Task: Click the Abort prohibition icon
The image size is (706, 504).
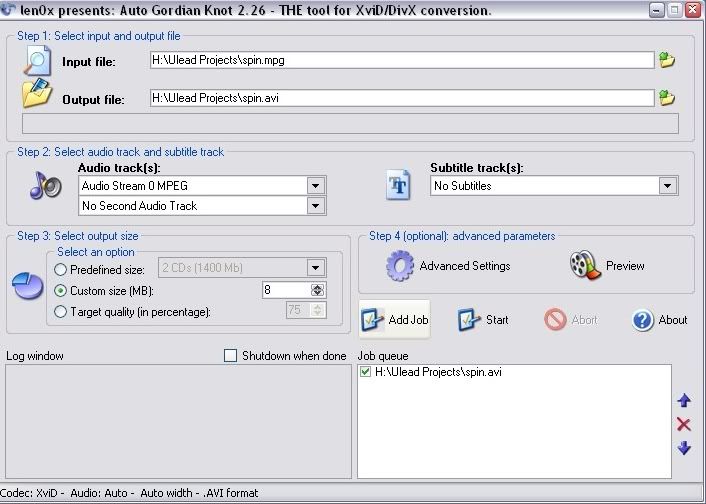Action: (555, 320)
